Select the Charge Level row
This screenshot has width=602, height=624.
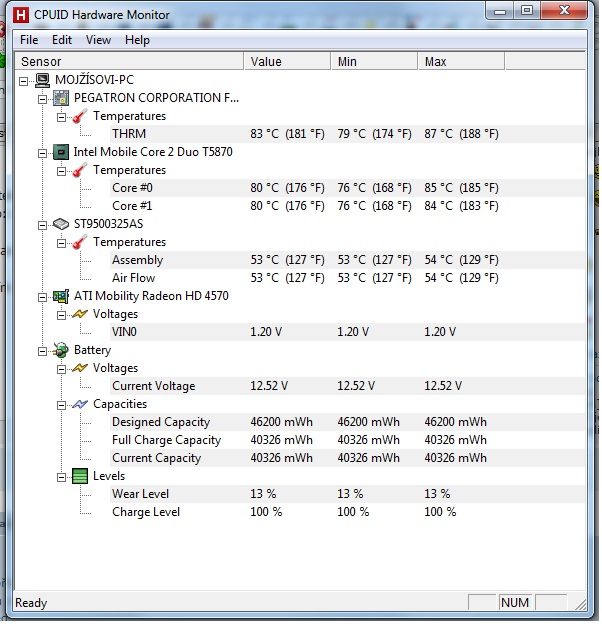point(347,512)
